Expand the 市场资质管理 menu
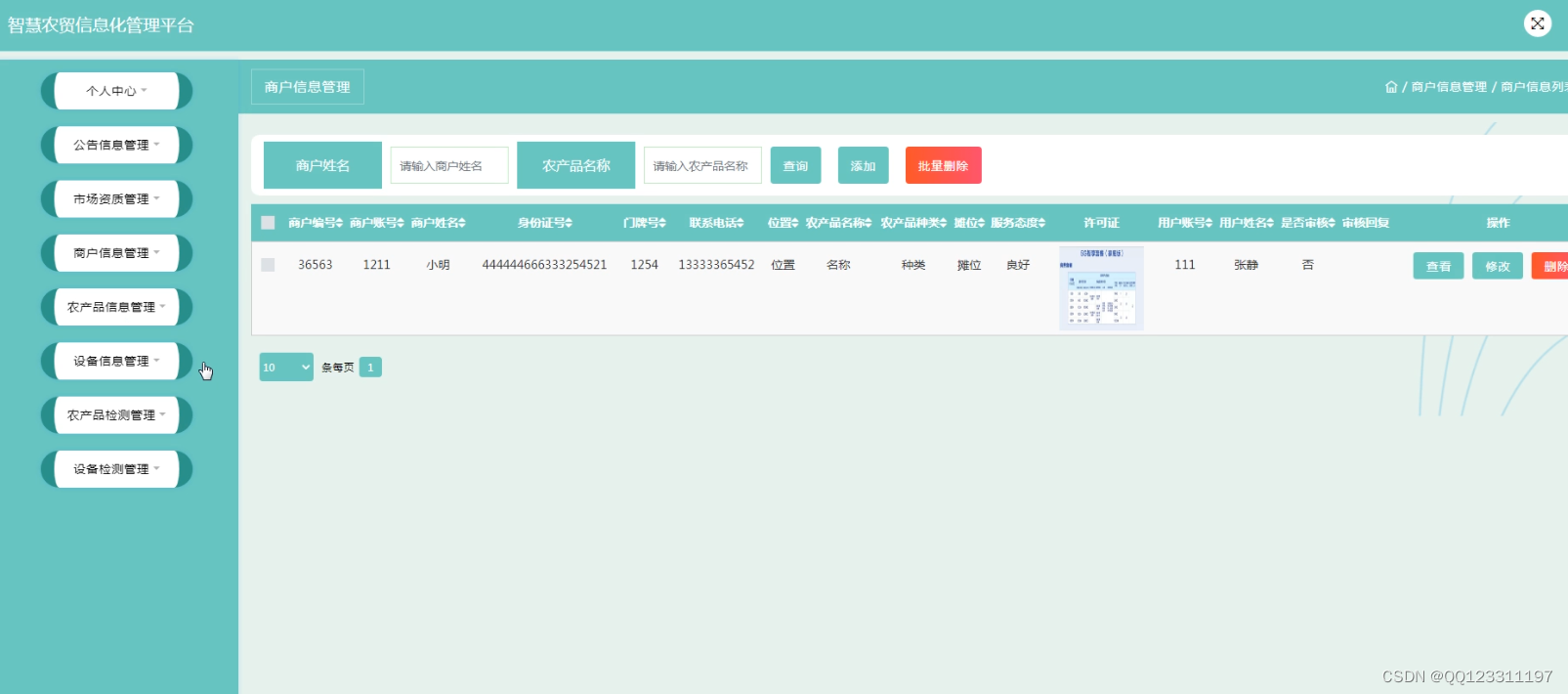The image size is (1568, 694). 116,198
